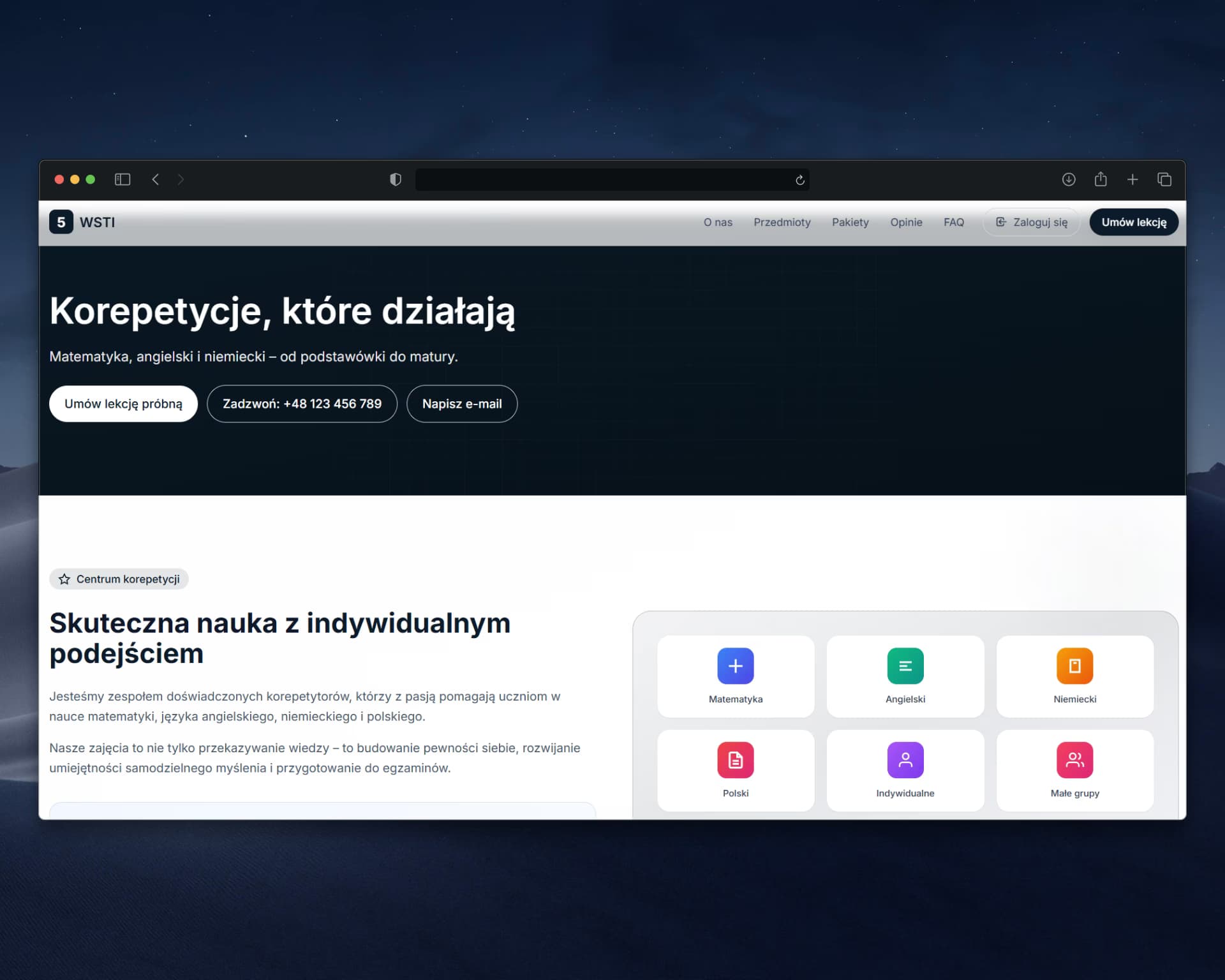This screenshot has width=1225, height=980.
Task: Open the Polski subject card icon
Action: (x=735, y=760)
